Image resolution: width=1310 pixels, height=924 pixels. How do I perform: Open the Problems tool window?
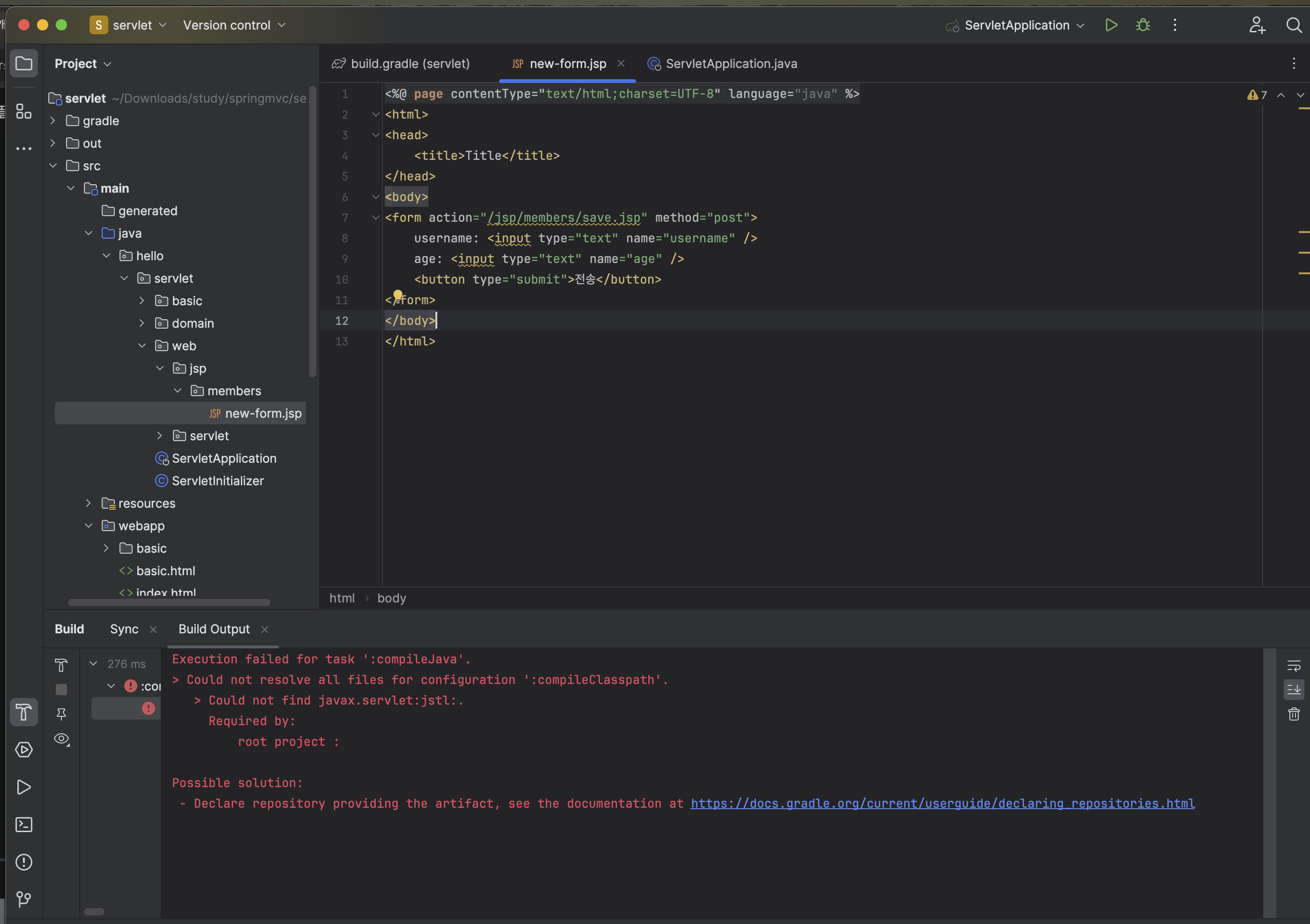click(x=23, y=863)
